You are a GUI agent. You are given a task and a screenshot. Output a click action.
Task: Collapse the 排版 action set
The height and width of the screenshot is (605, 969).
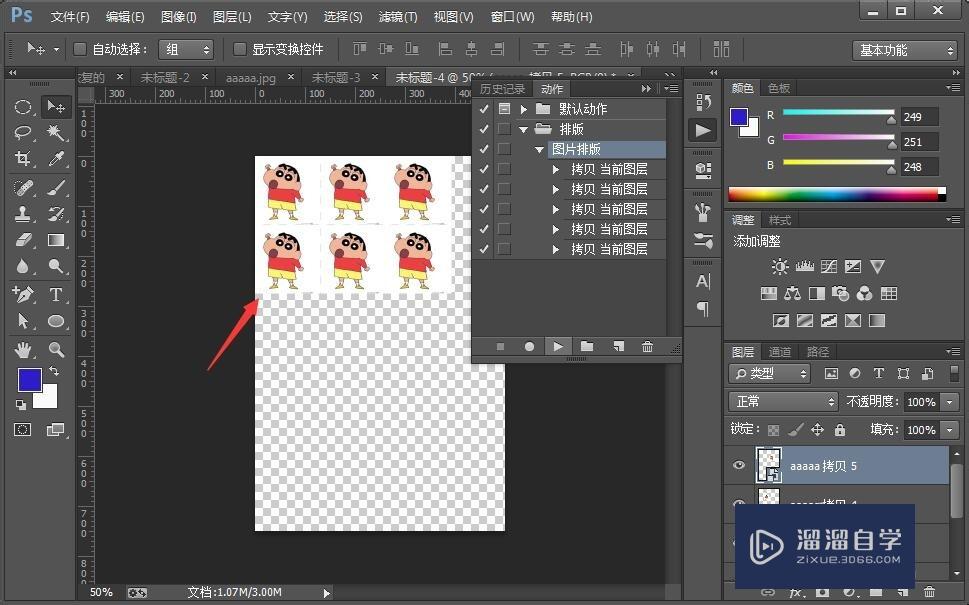(523, 129)
